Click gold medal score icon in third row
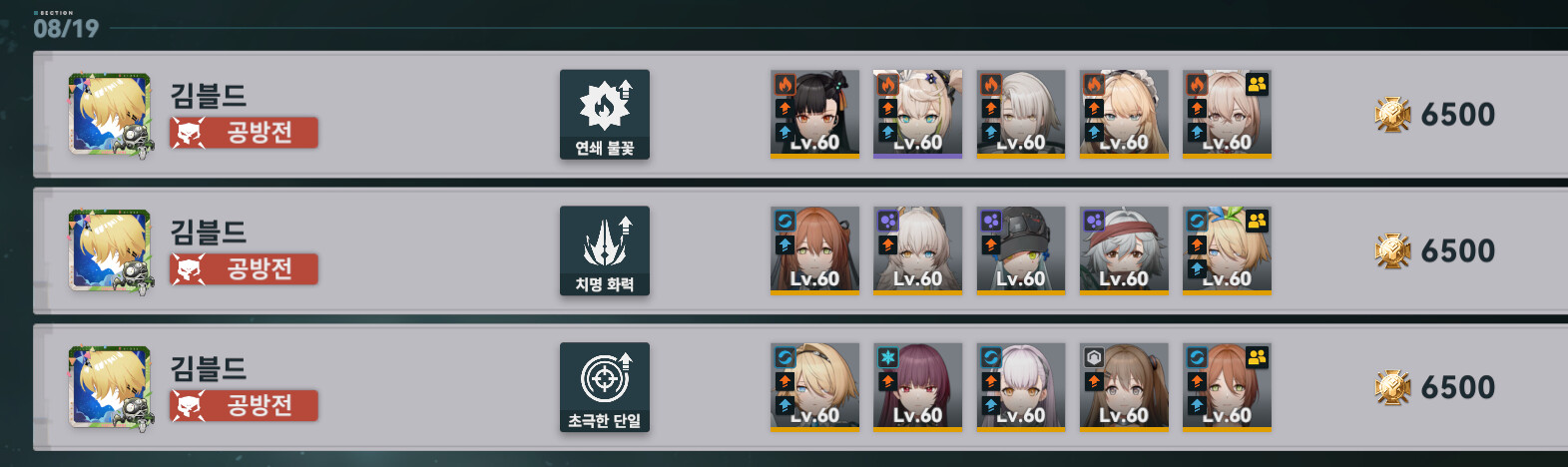Image resolution: width=1568 pixels, height=467 pixels. click(1392, 388)
